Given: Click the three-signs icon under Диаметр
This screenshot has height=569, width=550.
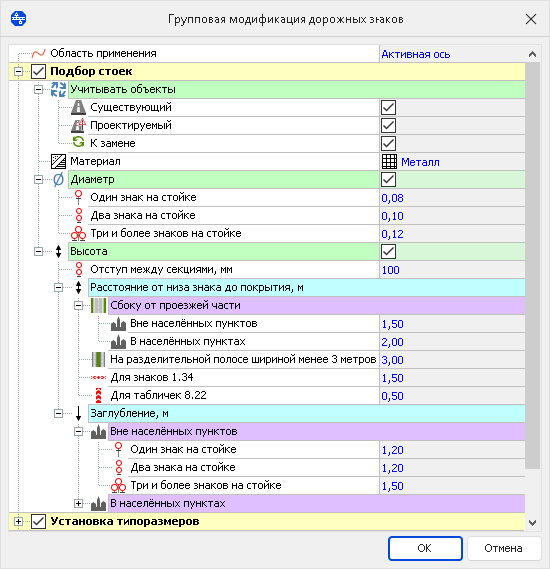Looking at the screenshot, I should (78, 233).
